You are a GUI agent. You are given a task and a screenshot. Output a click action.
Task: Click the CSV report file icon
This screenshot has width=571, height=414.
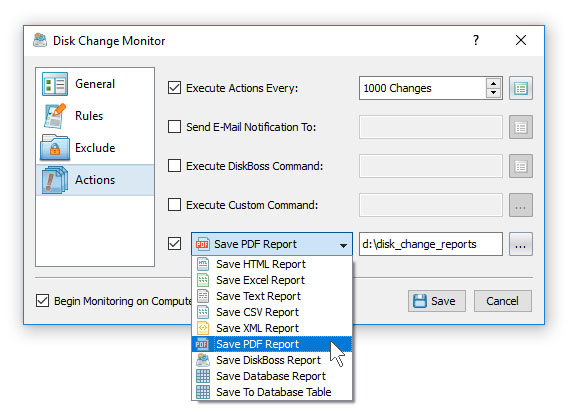tap(203, 312)
